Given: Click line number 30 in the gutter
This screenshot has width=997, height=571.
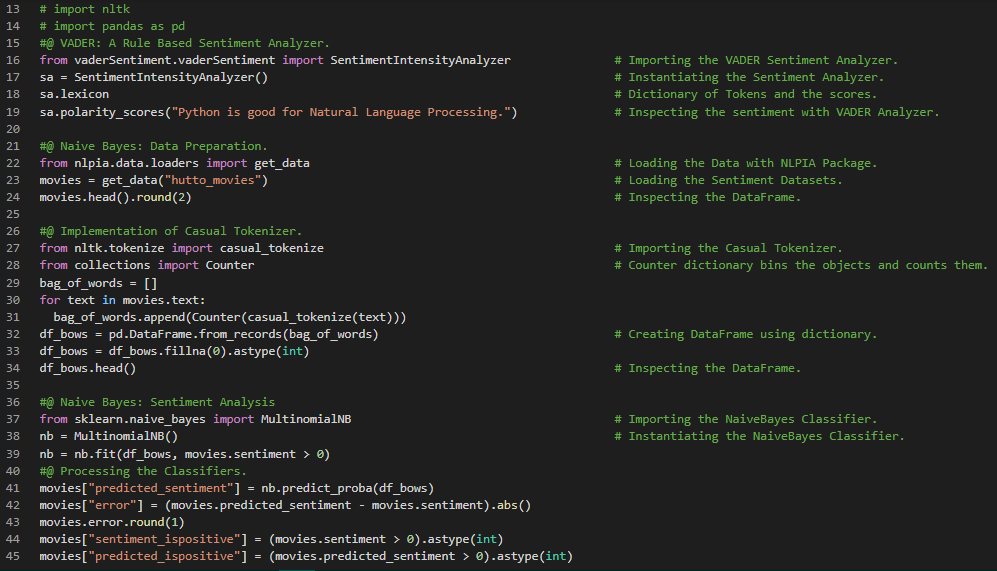Looking at the screenshot, I should [13, 300].
